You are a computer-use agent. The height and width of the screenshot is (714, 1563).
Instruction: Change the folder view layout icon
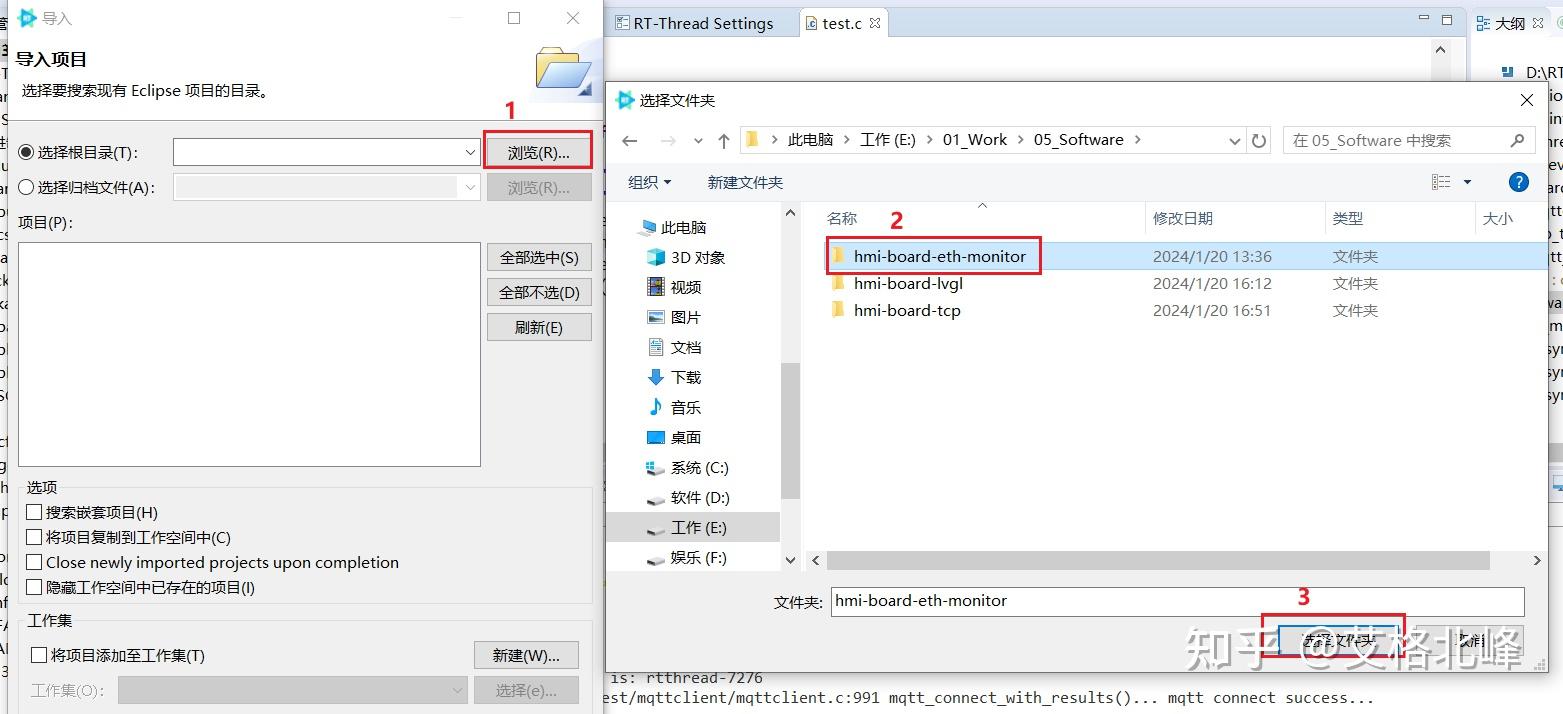[1441, 182]
